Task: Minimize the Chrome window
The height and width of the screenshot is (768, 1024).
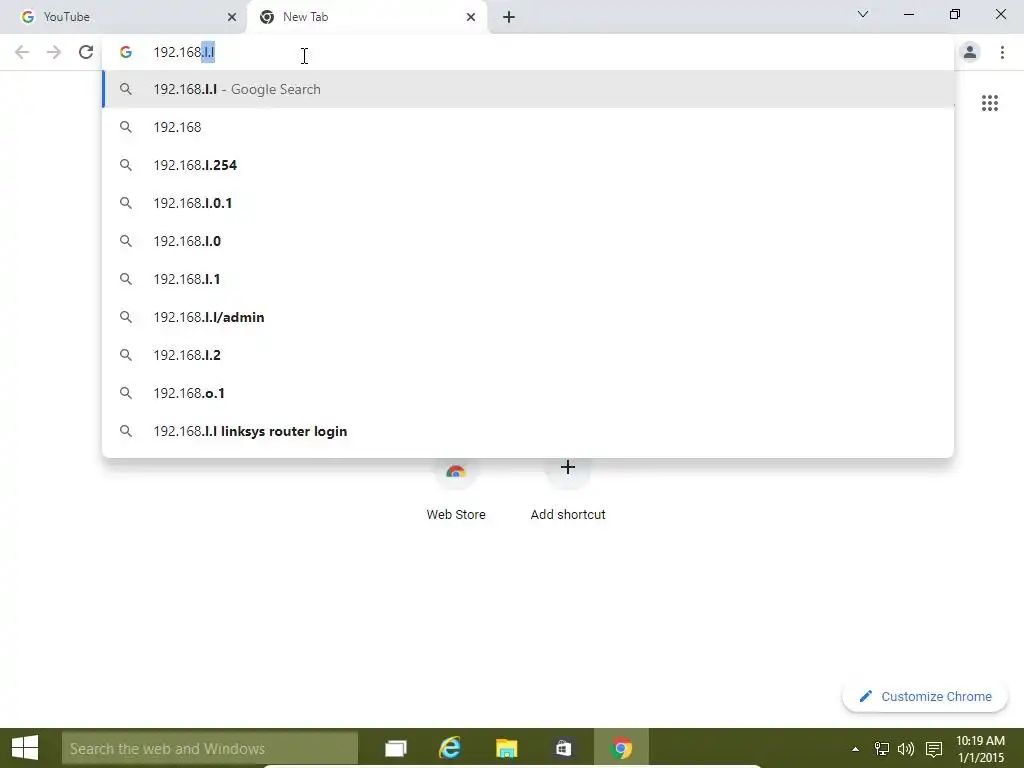Action: 908,14
